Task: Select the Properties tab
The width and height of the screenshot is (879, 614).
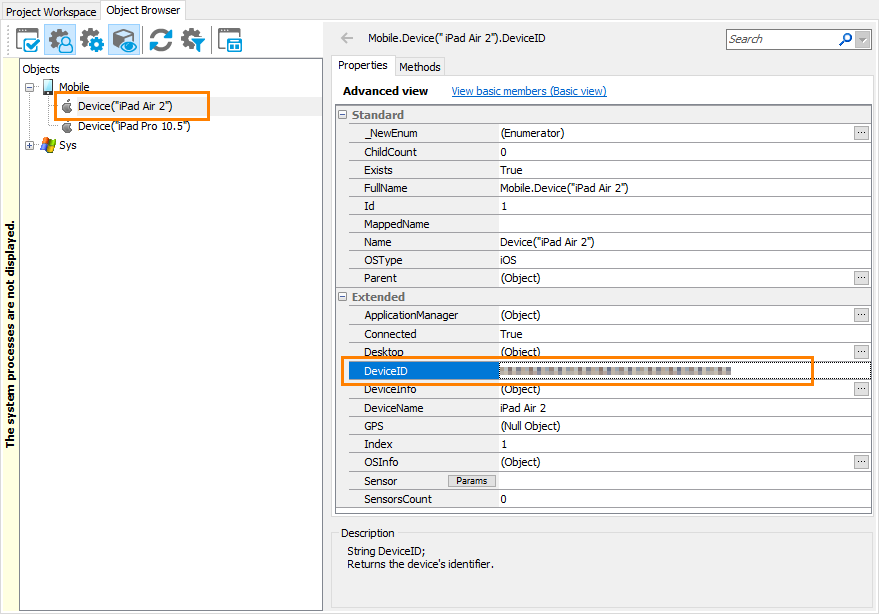Action: click(362, 66)
